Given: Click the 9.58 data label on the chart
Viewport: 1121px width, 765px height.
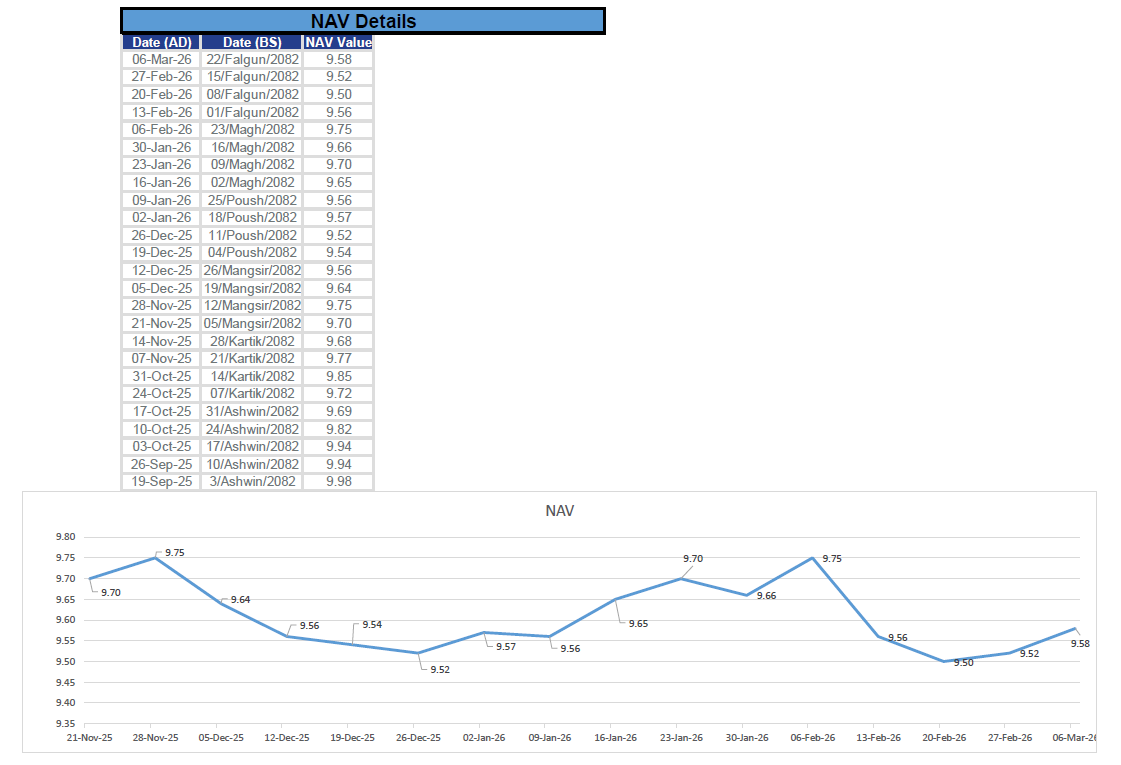Looking at the screenshot, I should coord(1080,643).
